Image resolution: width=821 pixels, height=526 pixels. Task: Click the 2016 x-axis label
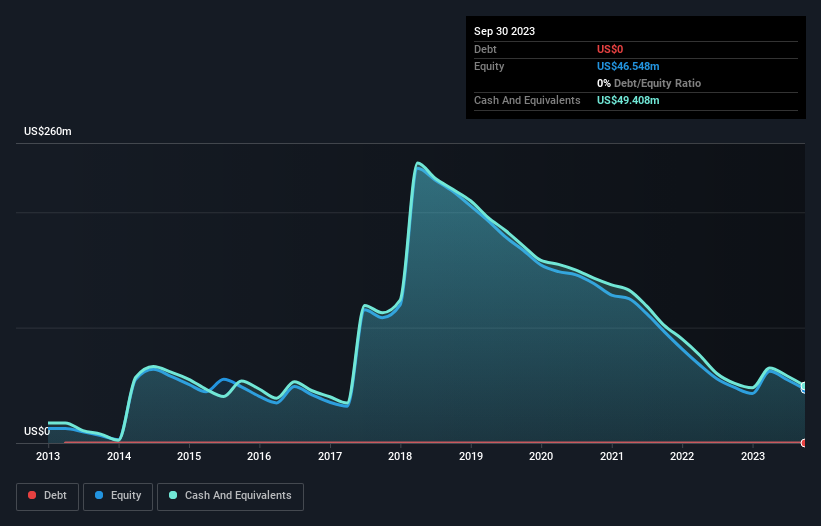(259, 456)
